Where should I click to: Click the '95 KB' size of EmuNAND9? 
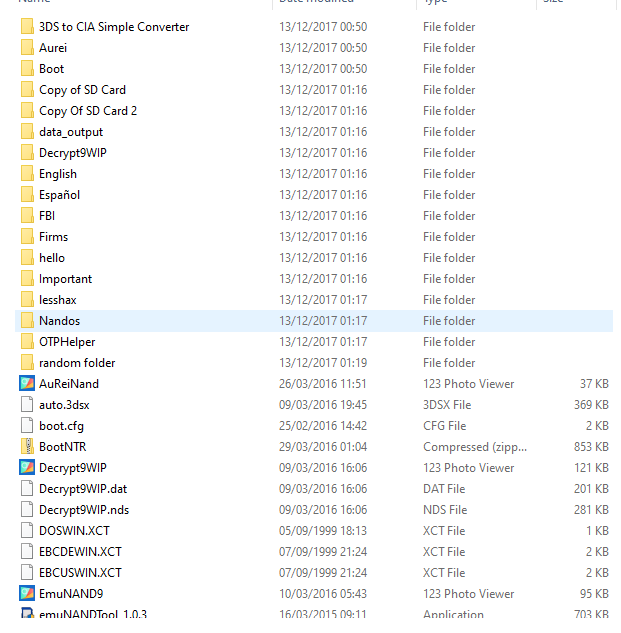pos(594,594)
